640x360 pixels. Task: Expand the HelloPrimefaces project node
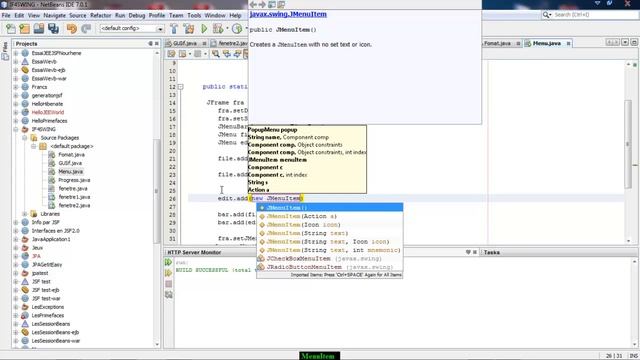(16, 121)
